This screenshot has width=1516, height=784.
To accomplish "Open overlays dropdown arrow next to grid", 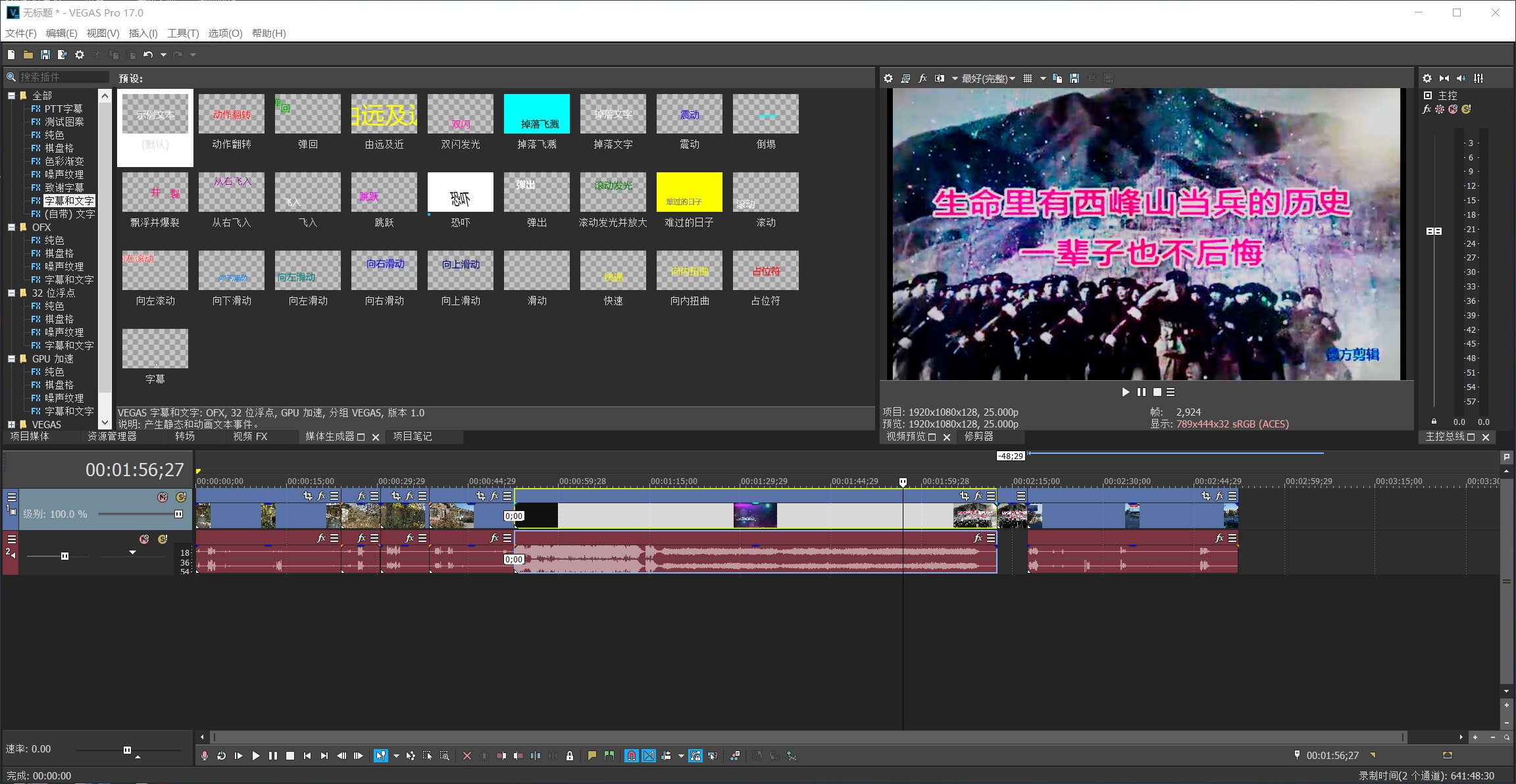I will [1043, 79].
